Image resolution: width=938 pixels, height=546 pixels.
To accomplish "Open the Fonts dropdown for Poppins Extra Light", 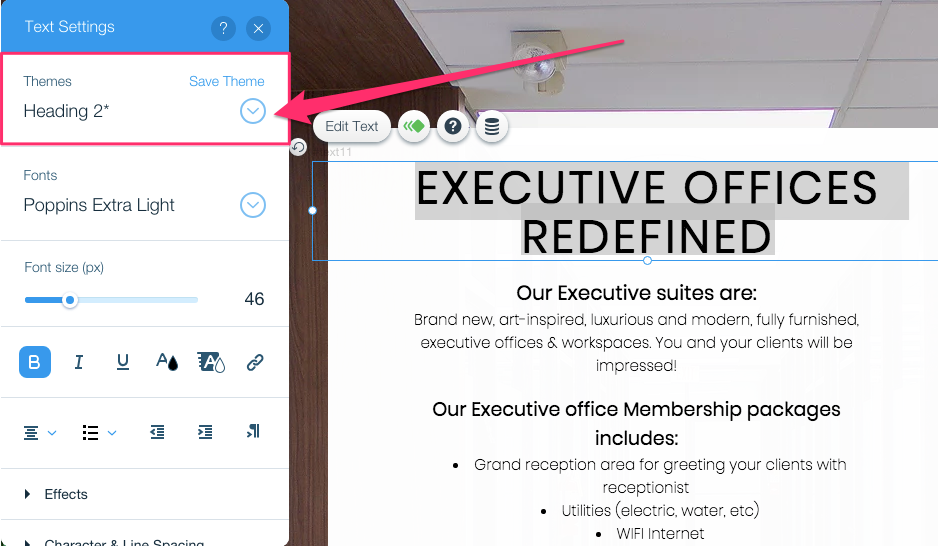I will [x=253, y=205].
